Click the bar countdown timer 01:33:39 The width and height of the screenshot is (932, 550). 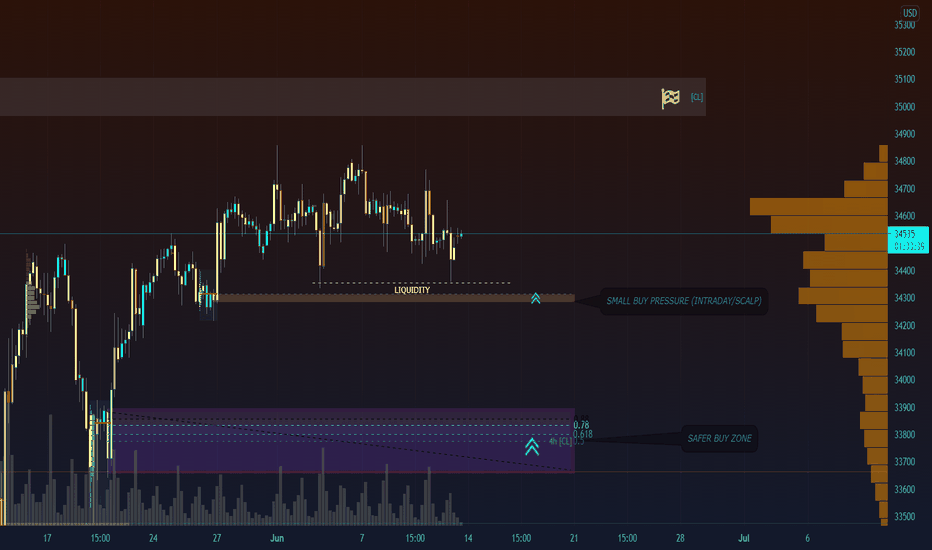tap(909, 246)
